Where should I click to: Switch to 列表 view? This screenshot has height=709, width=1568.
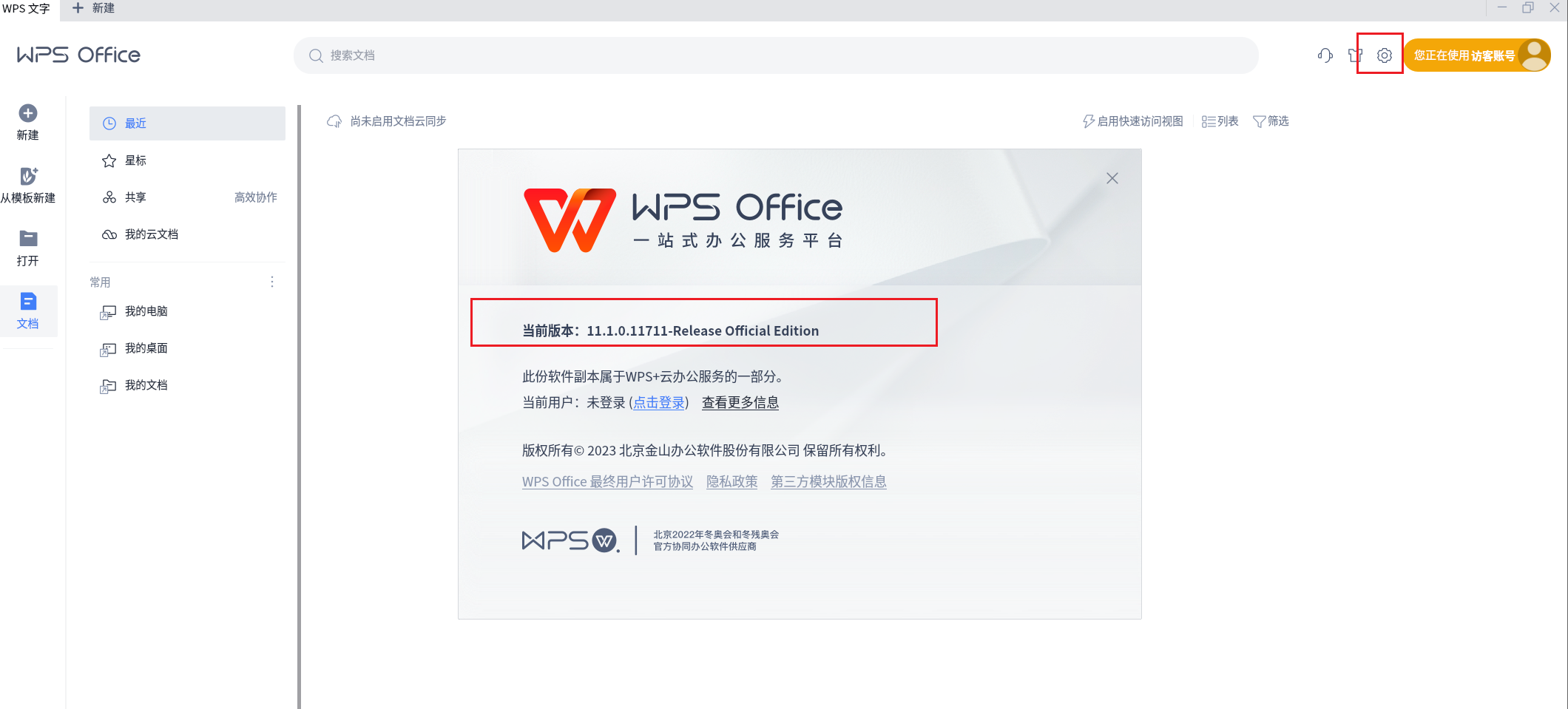[1220, 121]
